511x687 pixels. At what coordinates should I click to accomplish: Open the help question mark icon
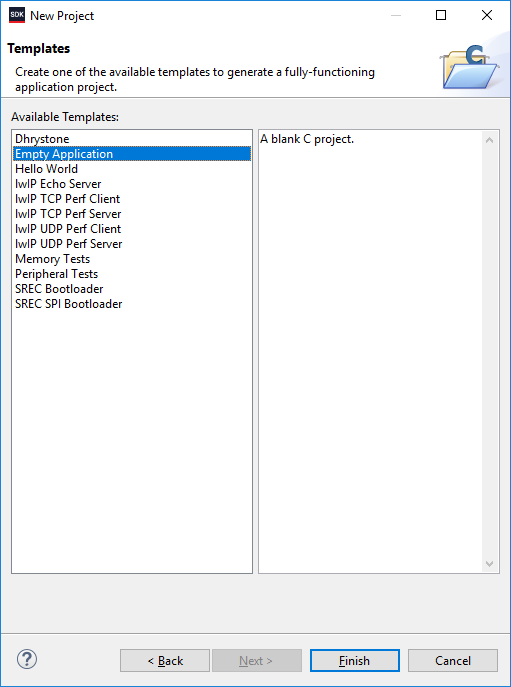(x=27, y=659)
